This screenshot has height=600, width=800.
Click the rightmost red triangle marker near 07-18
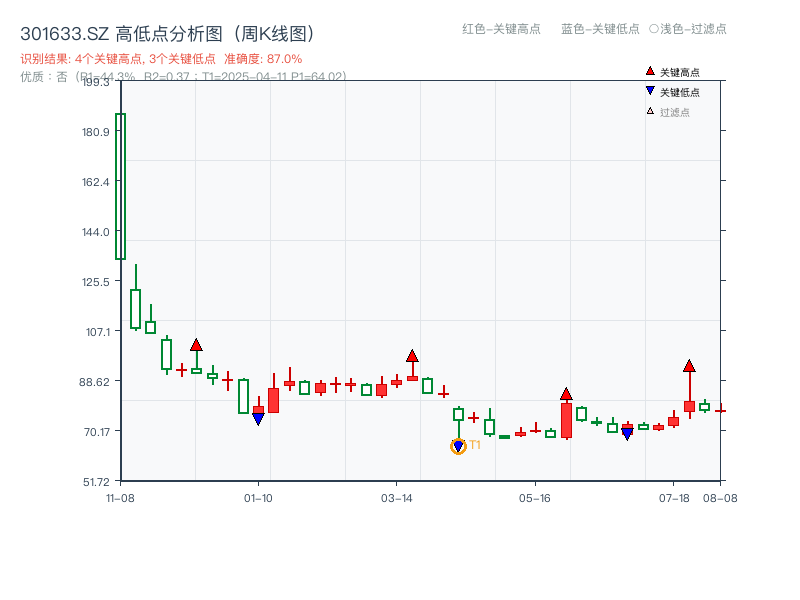(689, 366)
